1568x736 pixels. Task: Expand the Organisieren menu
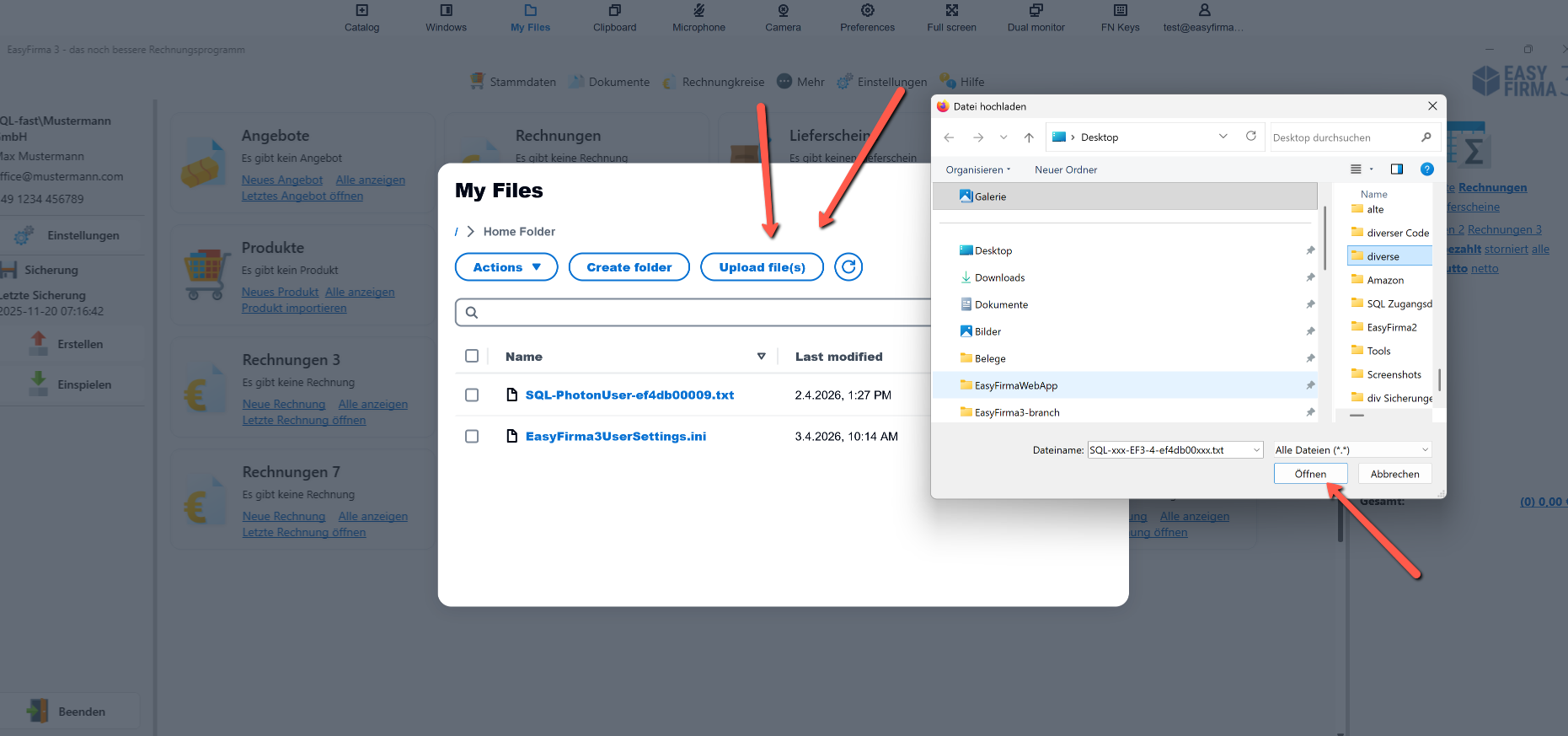[x=977, y=169]
